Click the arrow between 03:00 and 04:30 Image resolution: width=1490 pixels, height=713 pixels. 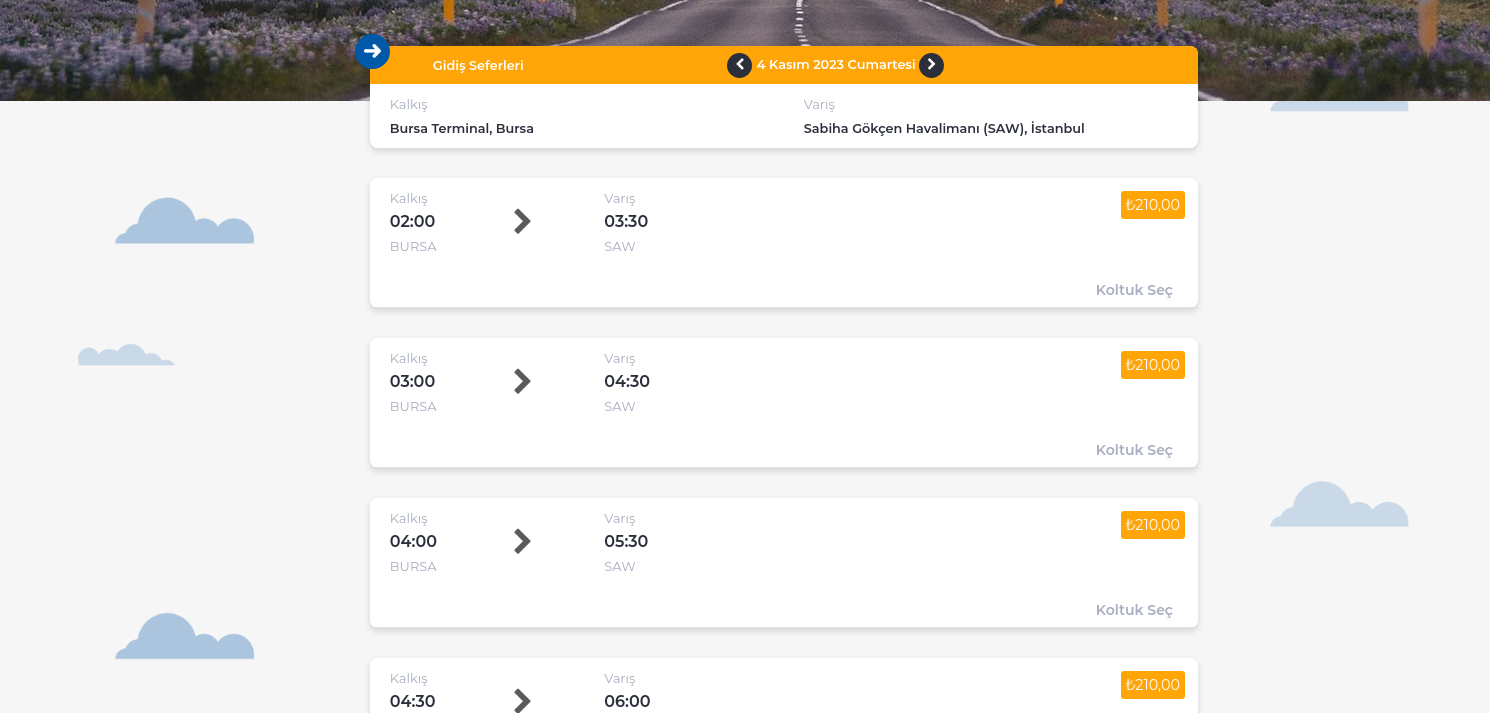click(x=522, y=381)
